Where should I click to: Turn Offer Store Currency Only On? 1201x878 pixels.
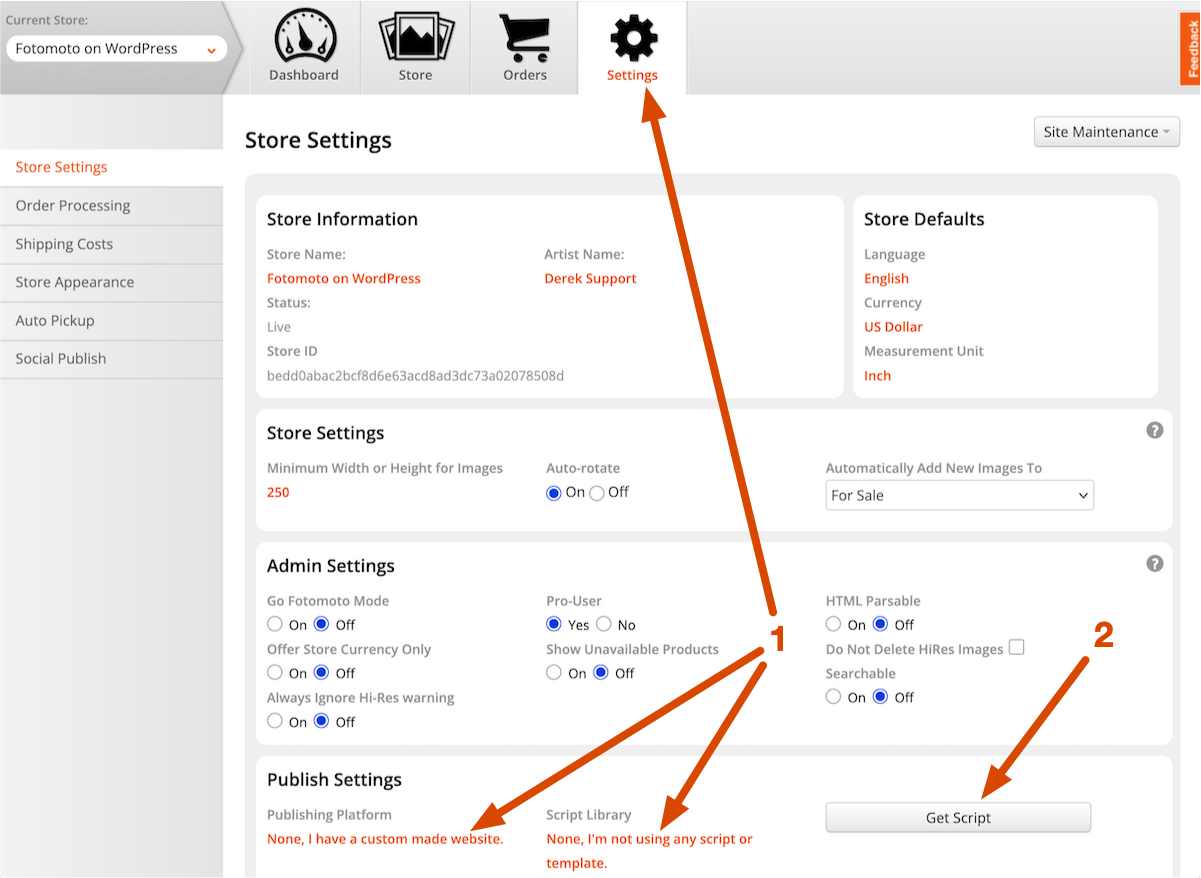point(275,672)
